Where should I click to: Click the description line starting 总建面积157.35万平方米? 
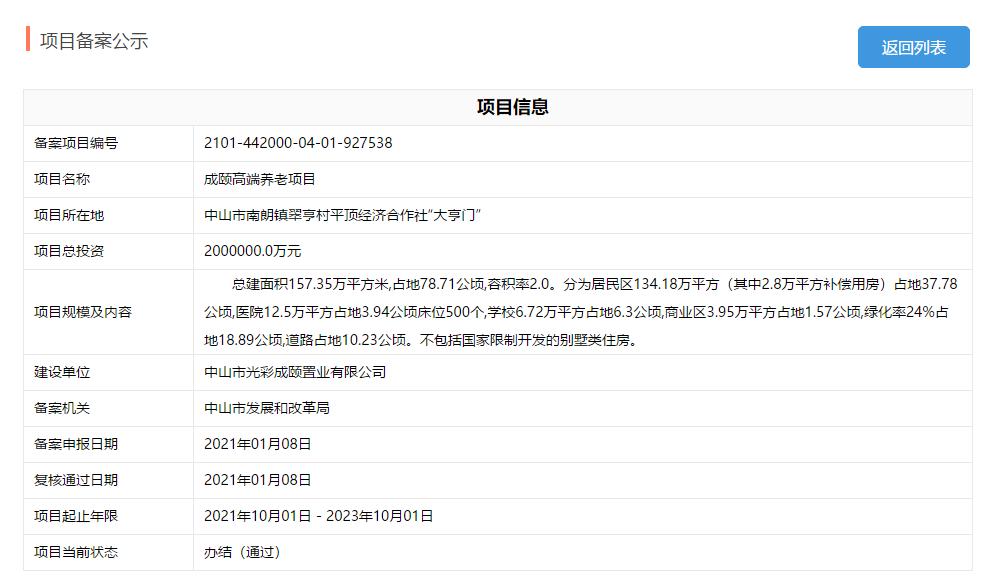click(594, 284)
